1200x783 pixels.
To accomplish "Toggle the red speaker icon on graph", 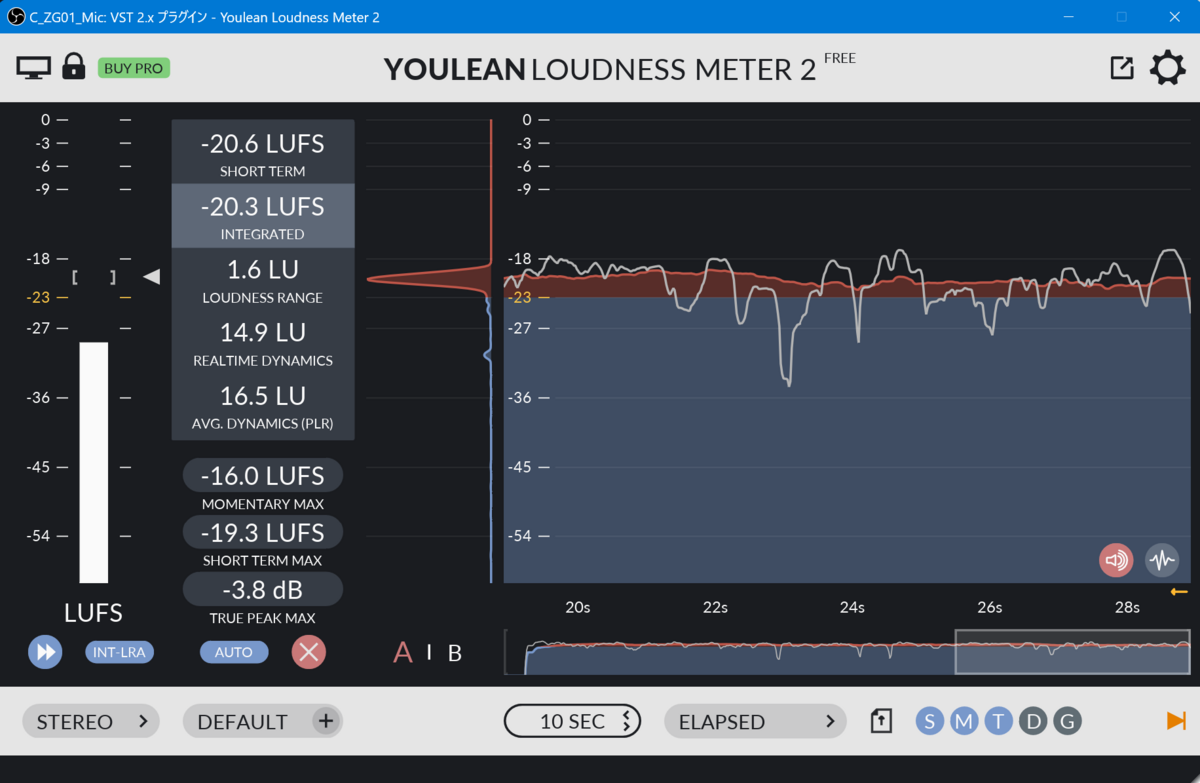I will point(1116,560).
